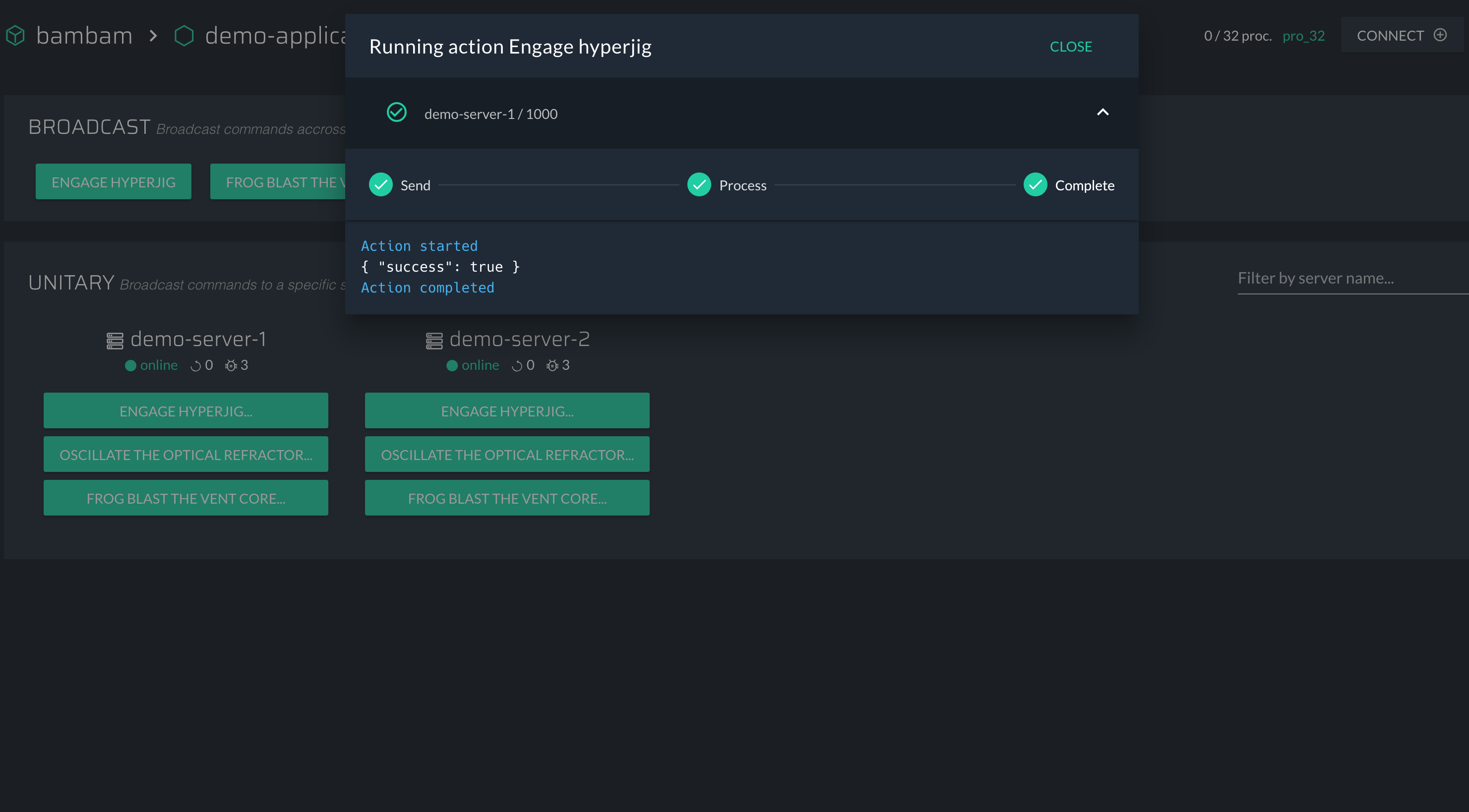Image resolution: width=1469 pixels, height=812 pixels.
Task: Click demo-server-2 process count bug icon
Action: pyautogui.click(x=552, y=366)
